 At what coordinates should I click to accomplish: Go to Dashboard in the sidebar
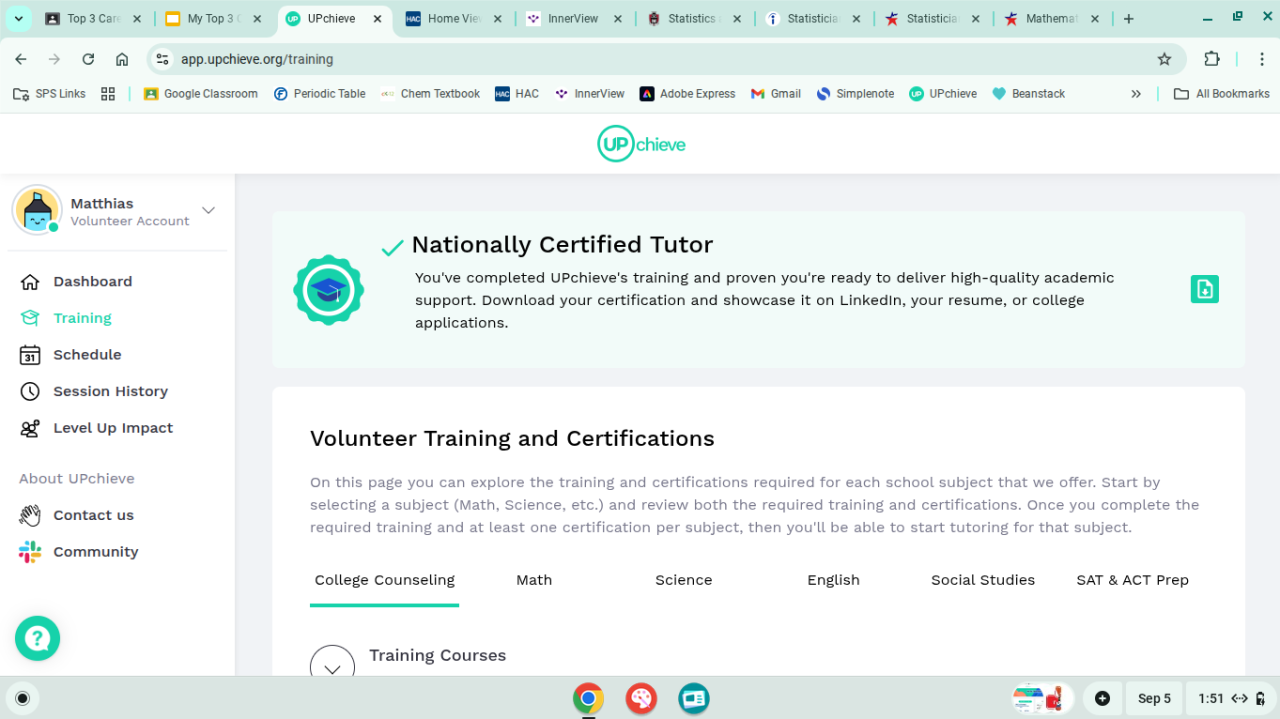coord(92,282)
